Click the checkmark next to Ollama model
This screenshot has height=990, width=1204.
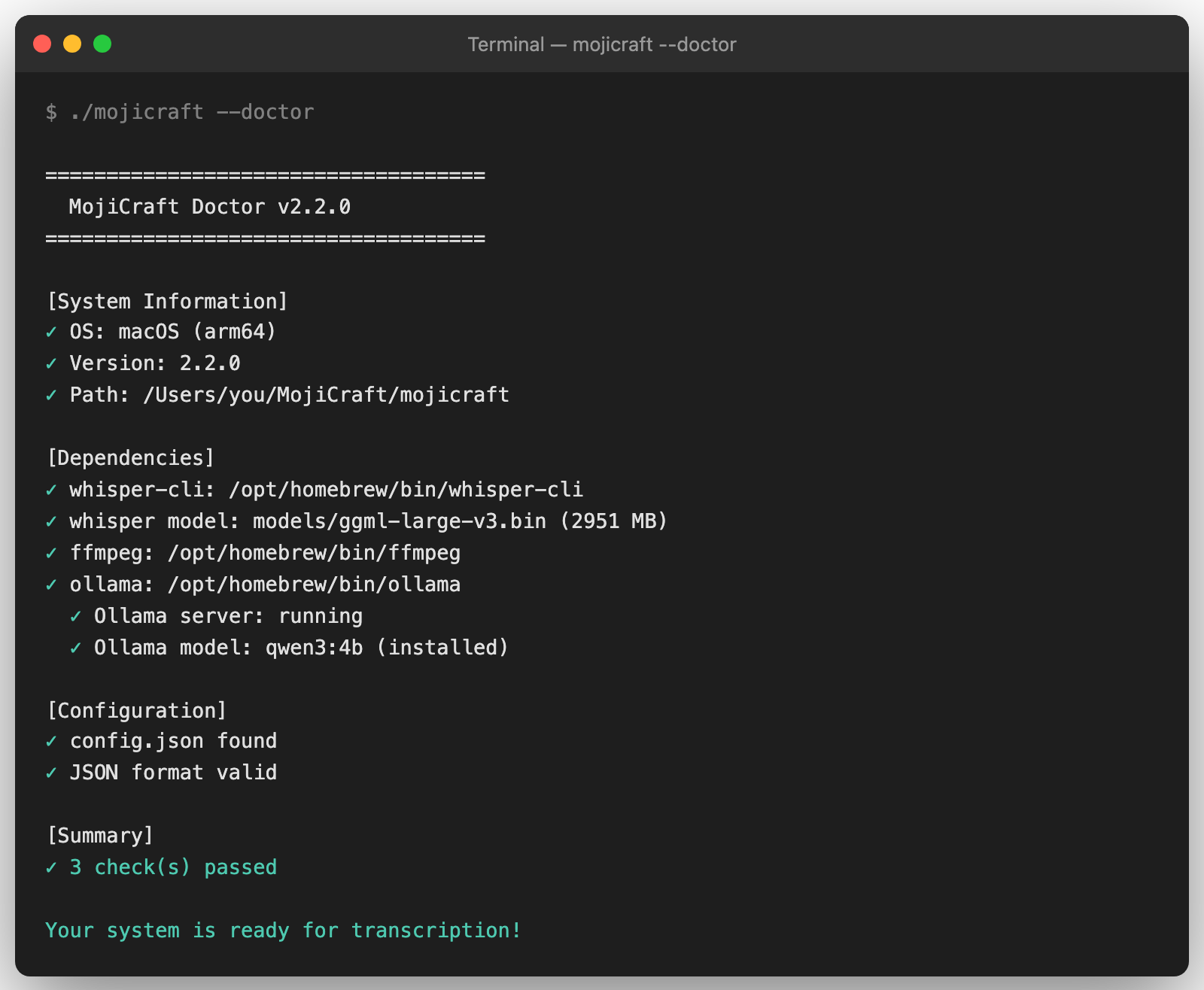(75, 648)
